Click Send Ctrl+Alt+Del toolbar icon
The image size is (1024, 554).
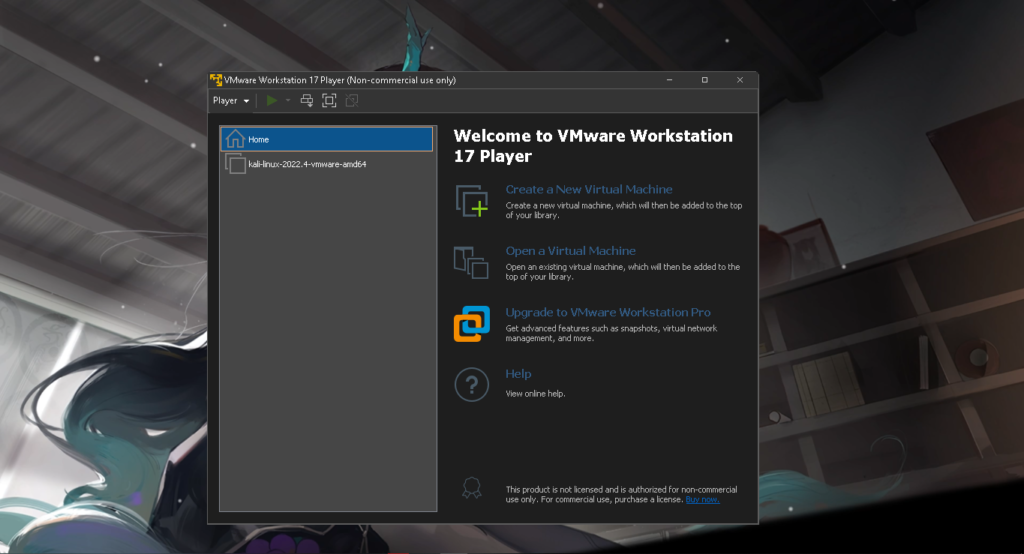pyautogui.click(x=307, y=101)
